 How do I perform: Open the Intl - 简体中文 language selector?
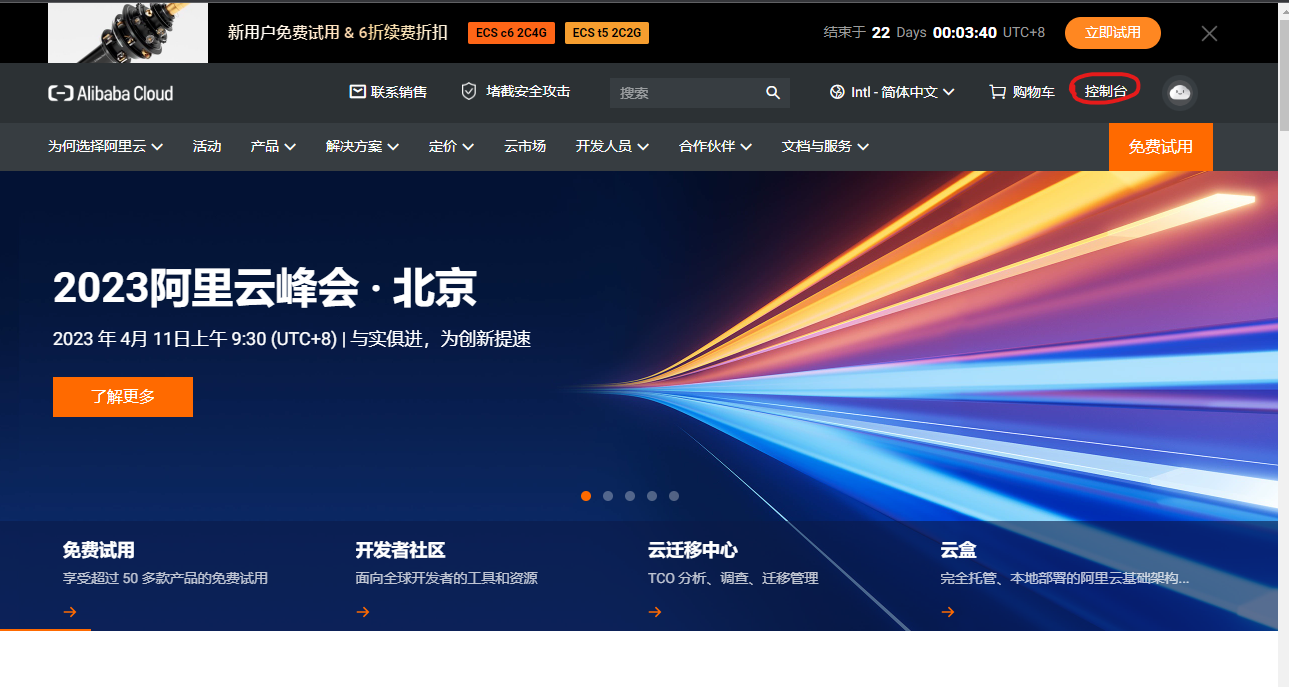point(893,92)
